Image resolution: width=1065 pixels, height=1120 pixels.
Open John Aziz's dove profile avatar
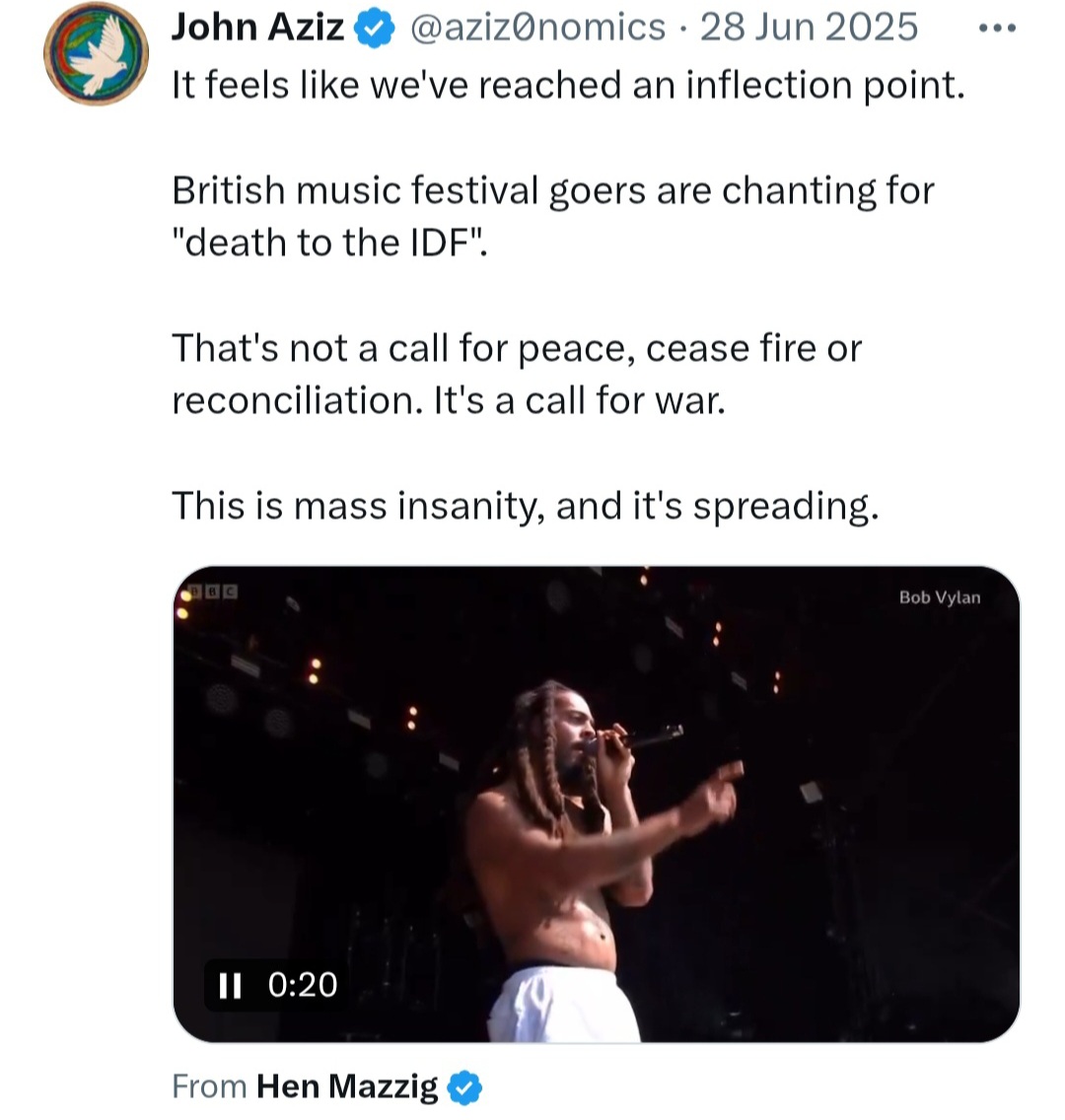[x=96, y=53]
